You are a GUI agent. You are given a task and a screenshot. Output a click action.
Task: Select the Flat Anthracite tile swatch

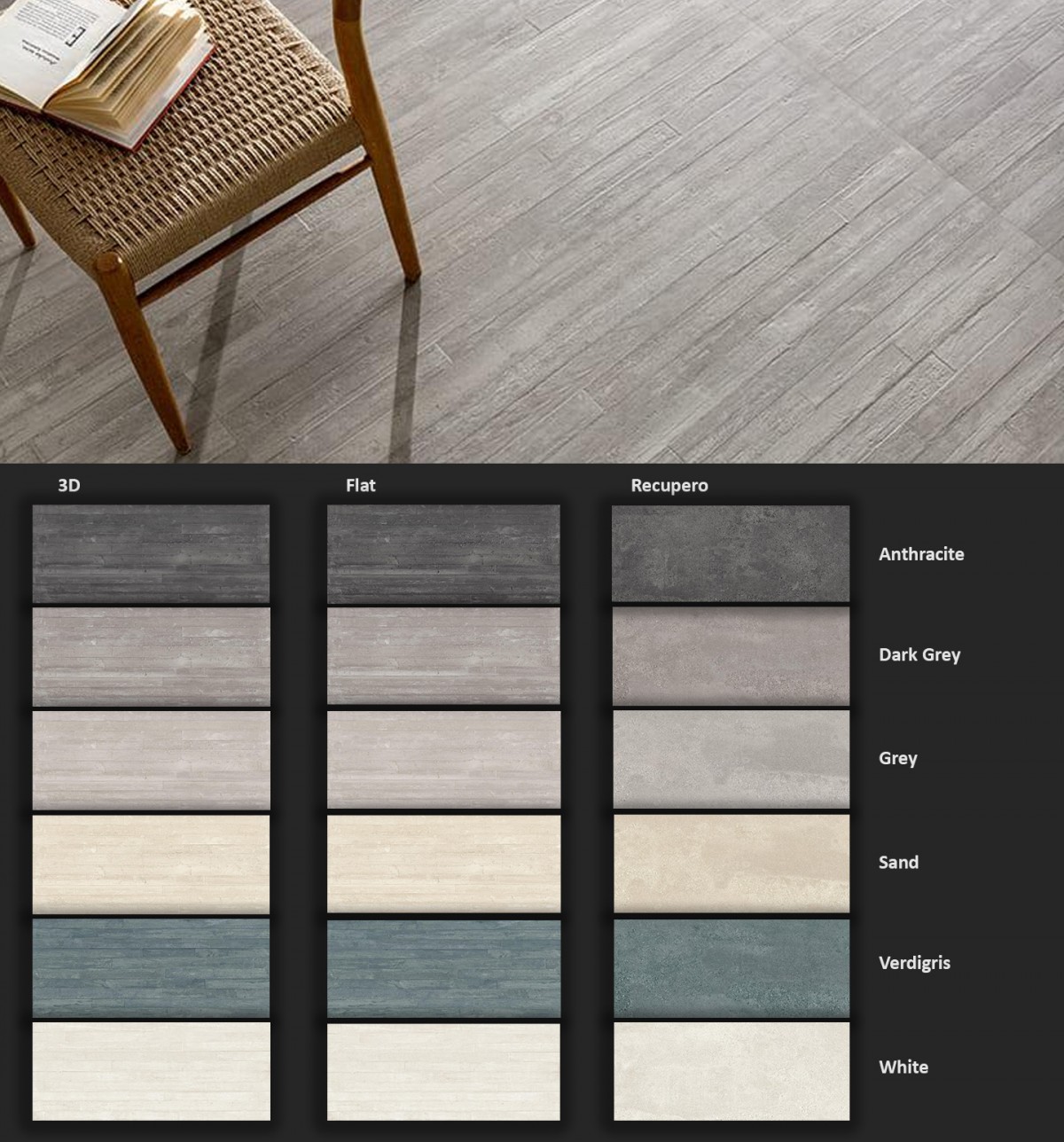(443, 554)
